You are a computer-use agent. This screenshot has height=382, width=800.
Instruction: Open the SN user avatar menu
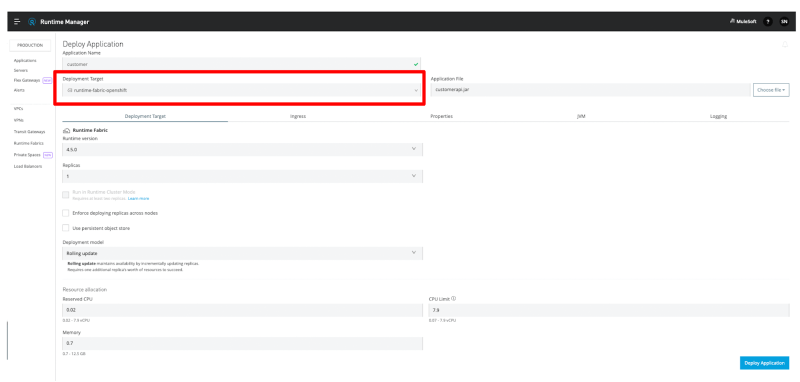point(784,22)
